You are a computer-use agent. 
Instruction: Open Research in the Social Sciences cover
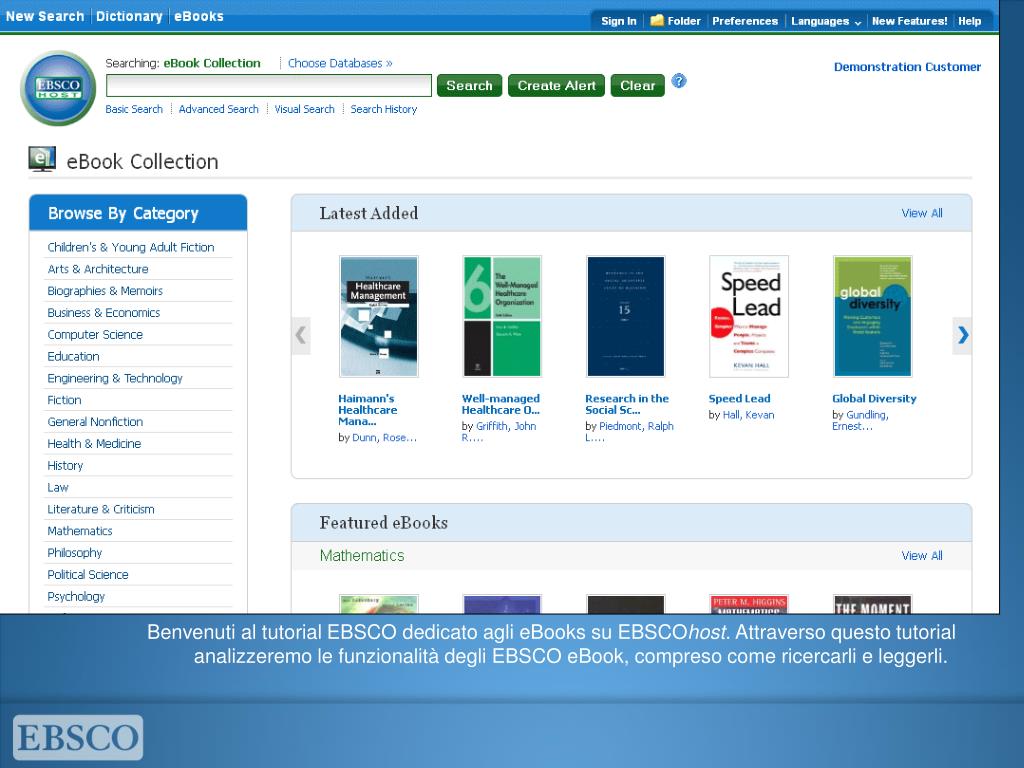point(626,316)
